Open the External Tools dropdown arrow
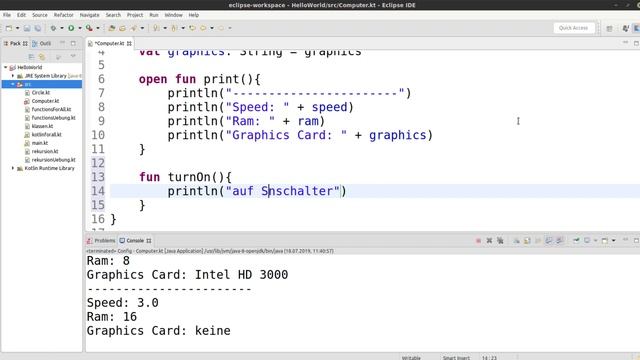 point(98,28)
